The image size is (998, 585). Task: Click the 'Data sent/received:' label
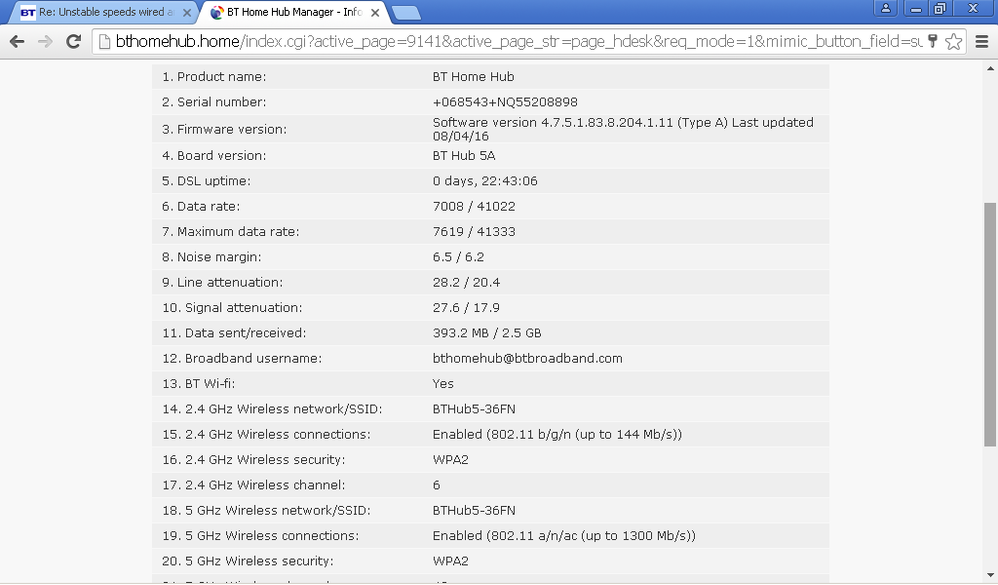(245, 333)
